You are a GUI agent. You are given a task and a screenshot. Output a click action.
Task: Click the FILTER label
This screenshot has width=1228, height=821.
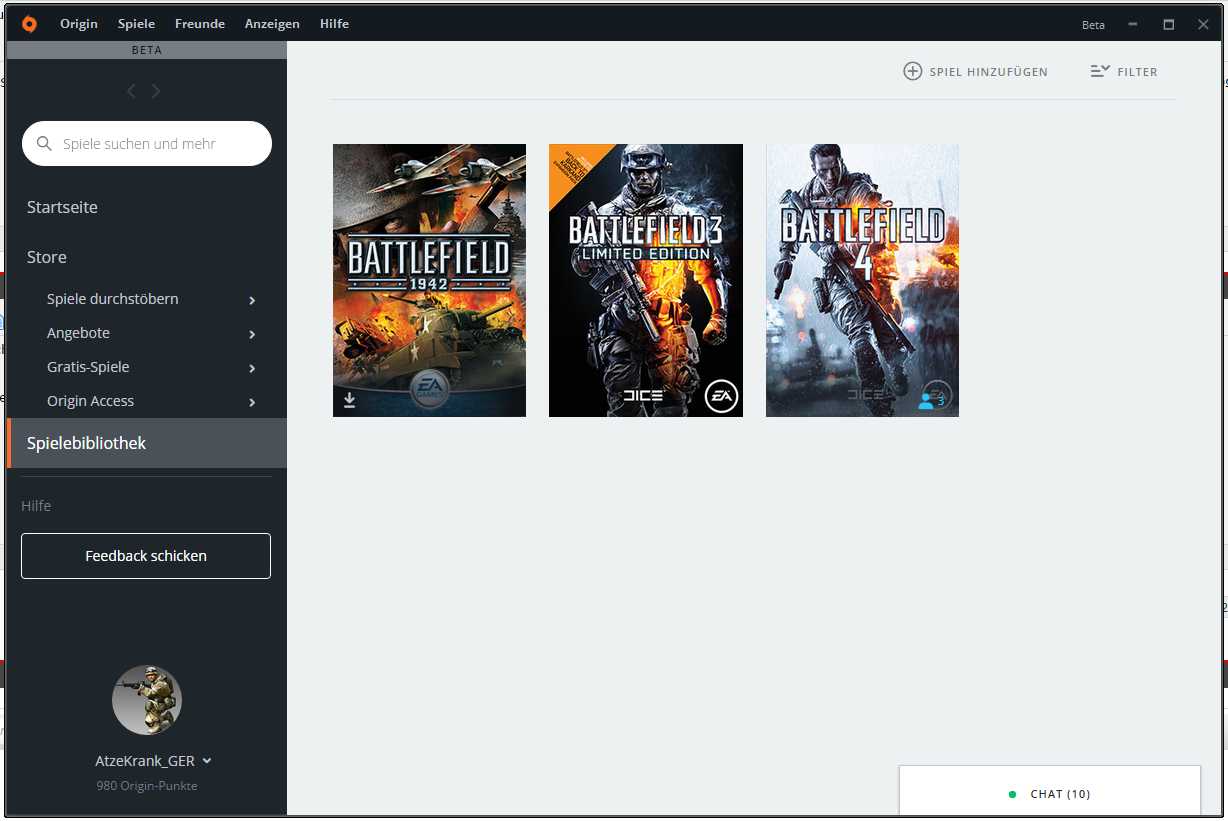[x=1137, y=72]
